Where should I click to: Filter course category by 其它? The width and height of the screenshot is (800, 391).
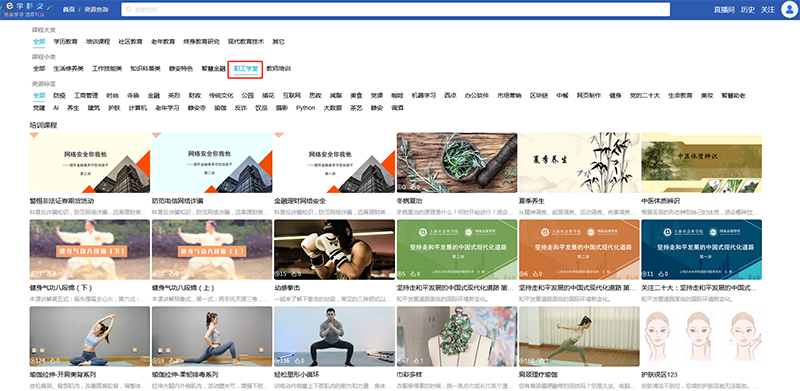pos(278,41)
